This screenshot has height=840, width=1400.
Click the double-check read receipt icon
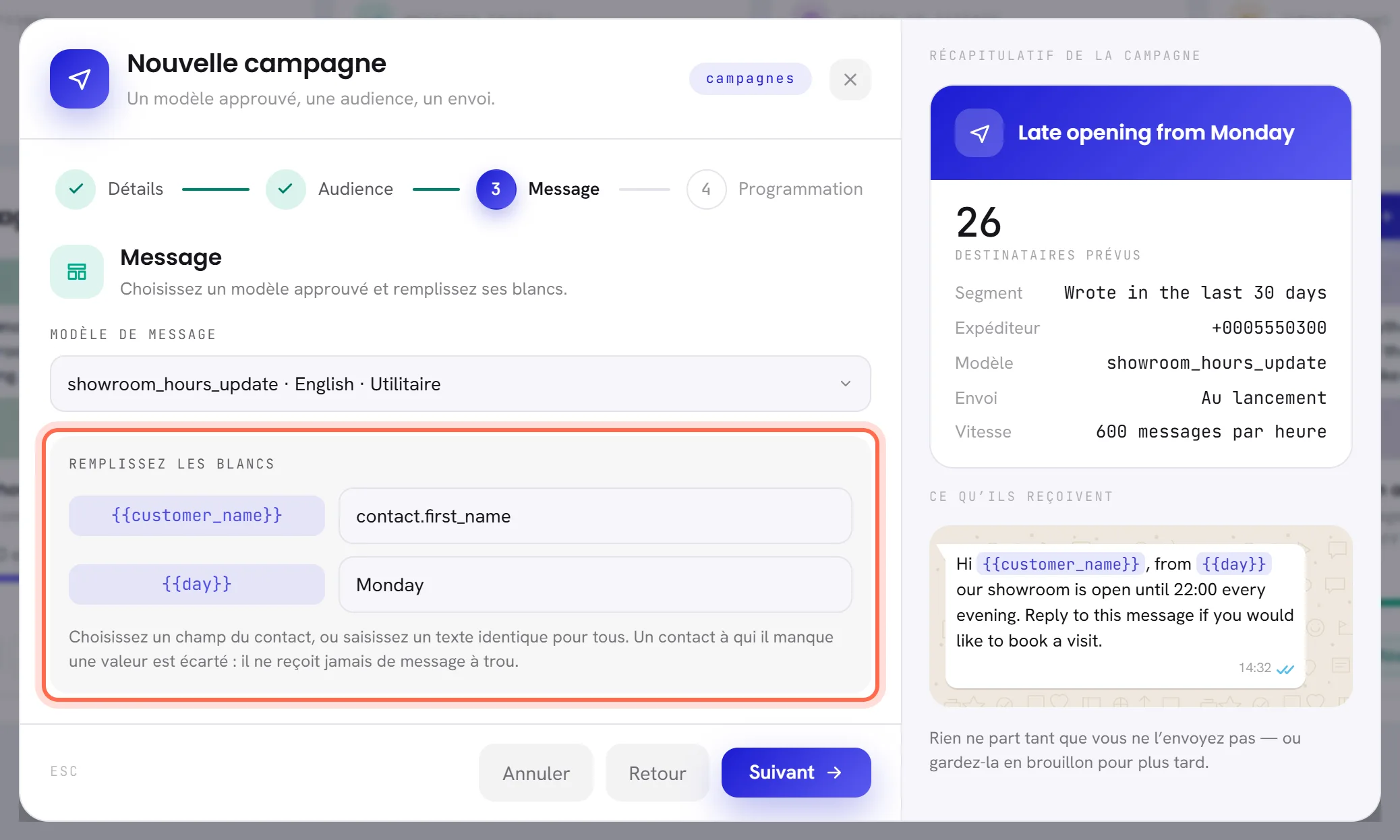tap(1285, 669)
